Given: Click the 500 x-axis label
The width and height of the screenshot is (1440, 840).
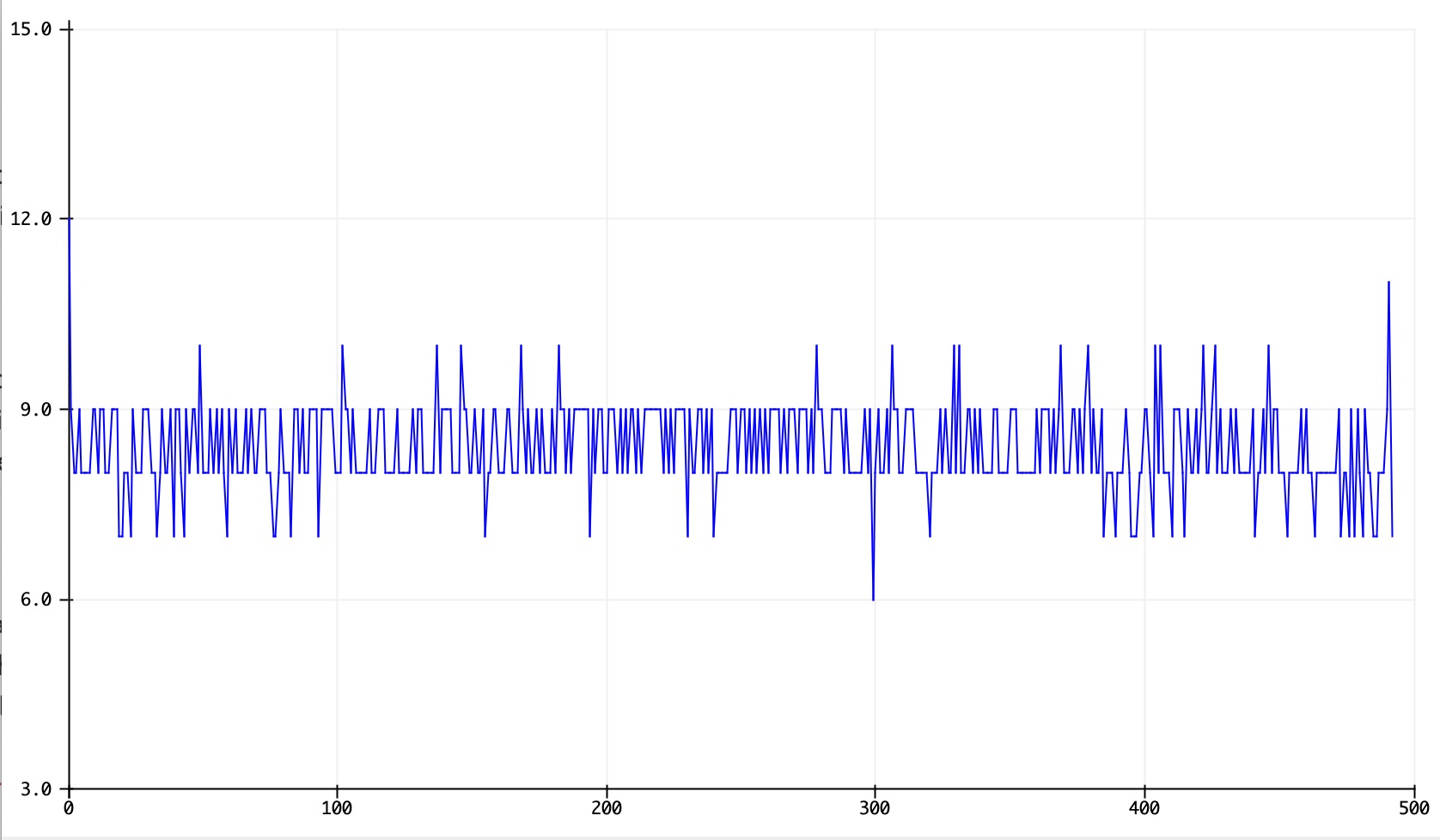Looking at the screenshot, I should (x=1413, y=808).
